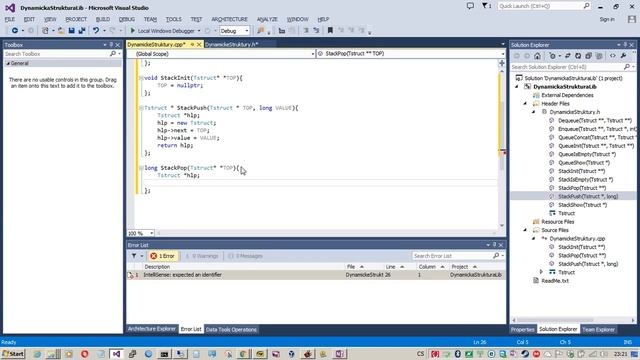Collapse the Header Files folder
This screenshot has height=360, width=640.
click(x=525, y=104)
